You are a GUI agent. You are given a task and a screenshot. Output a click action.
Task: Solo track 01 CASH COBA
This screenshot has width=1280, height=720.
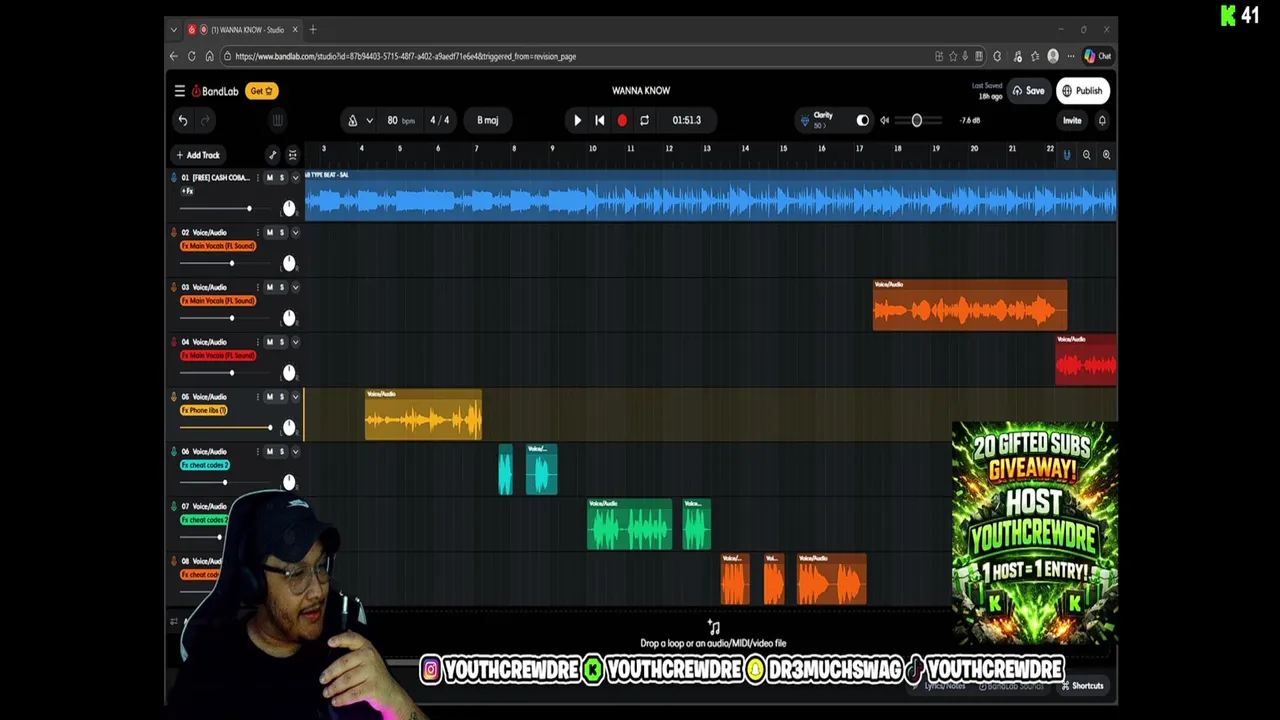pyautogui.click(x=281, y=178)
